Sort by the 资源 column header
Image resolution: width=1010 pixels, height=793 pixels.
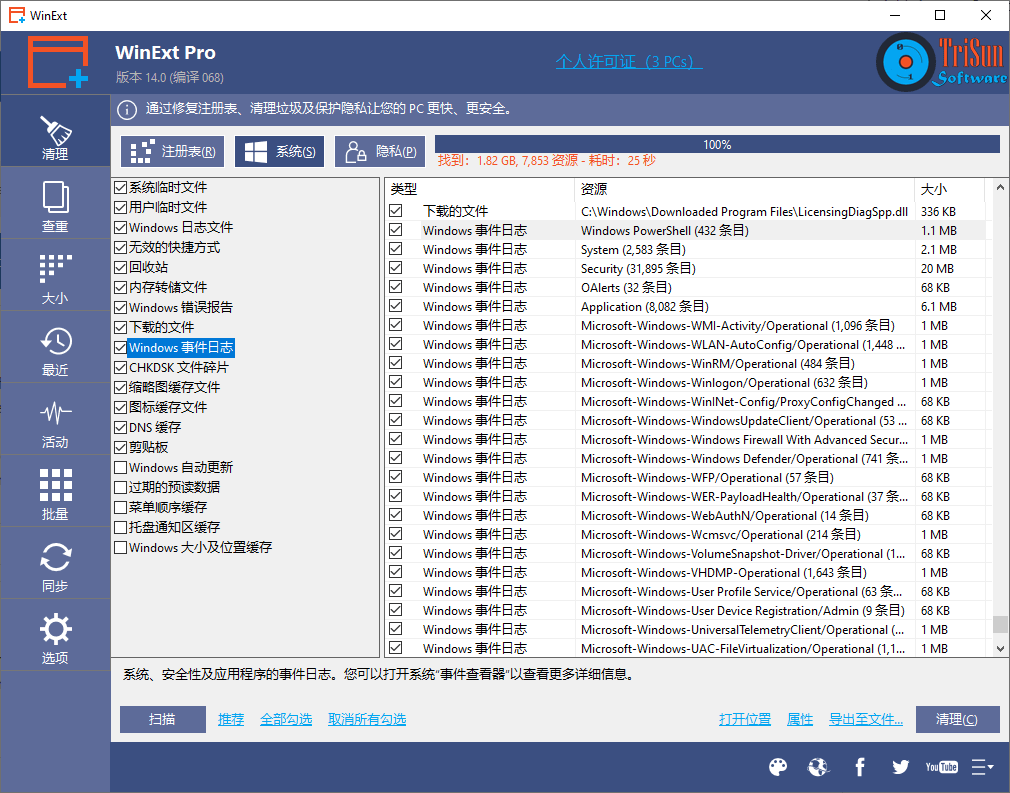744,189
